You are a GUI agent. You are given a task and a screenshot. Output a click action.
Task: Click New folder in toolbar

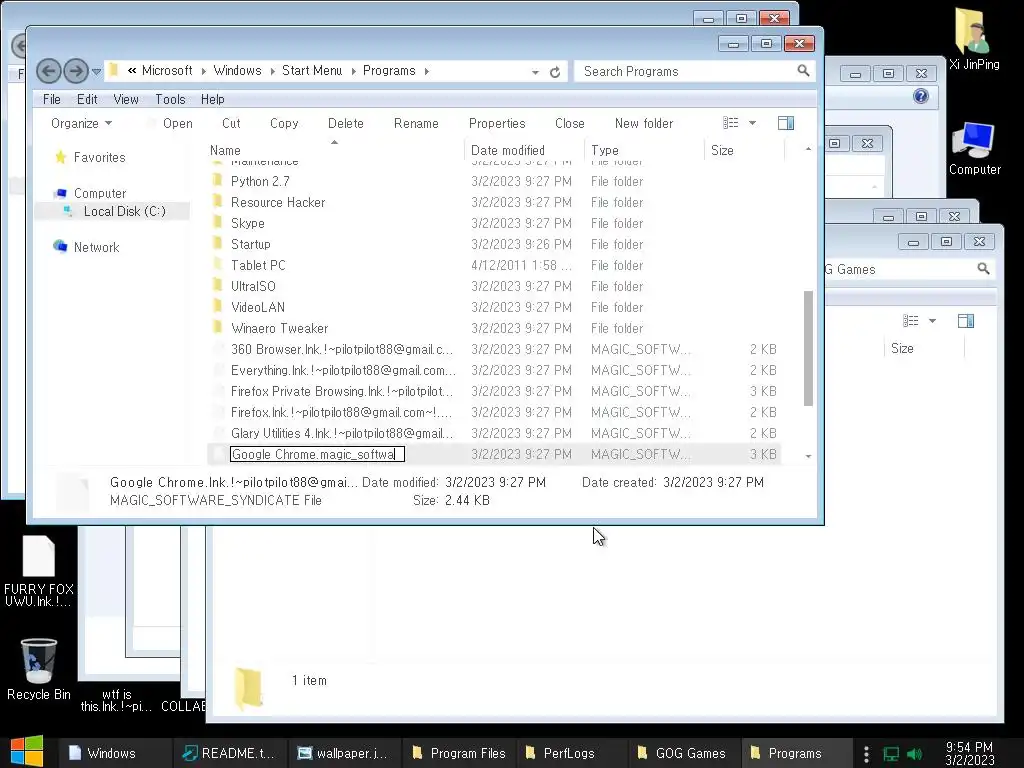(644, 123)
